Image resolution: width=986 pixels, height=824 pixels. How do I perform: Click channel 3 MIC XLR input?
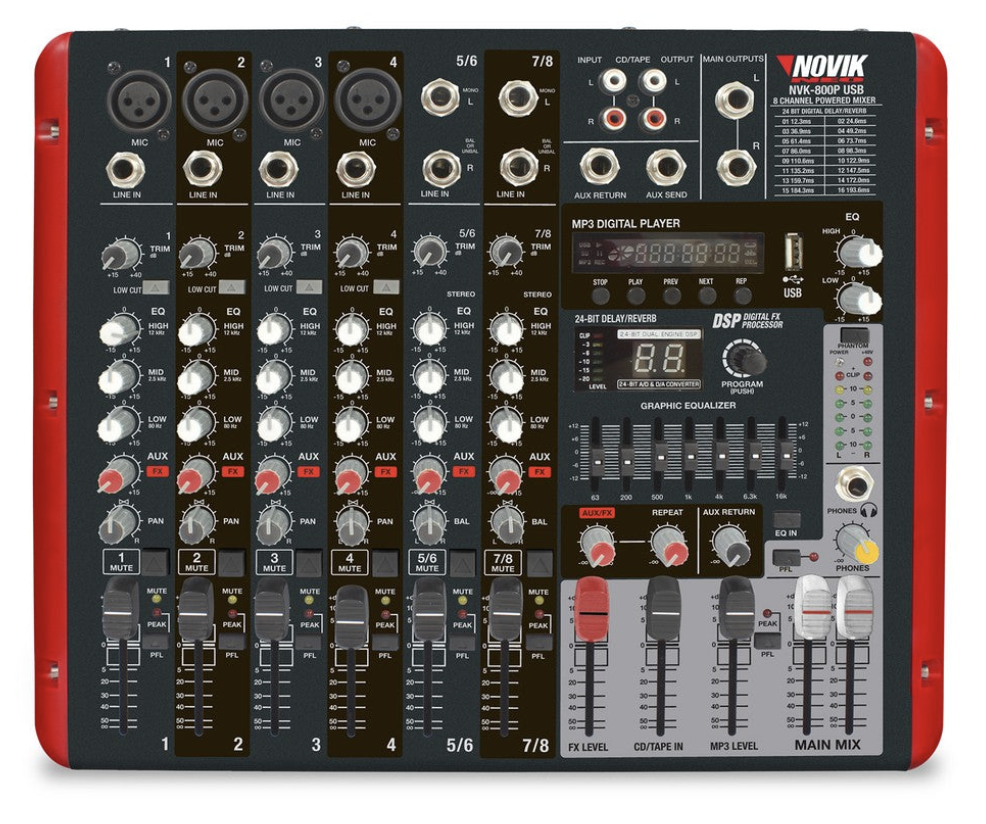(291, 101)
